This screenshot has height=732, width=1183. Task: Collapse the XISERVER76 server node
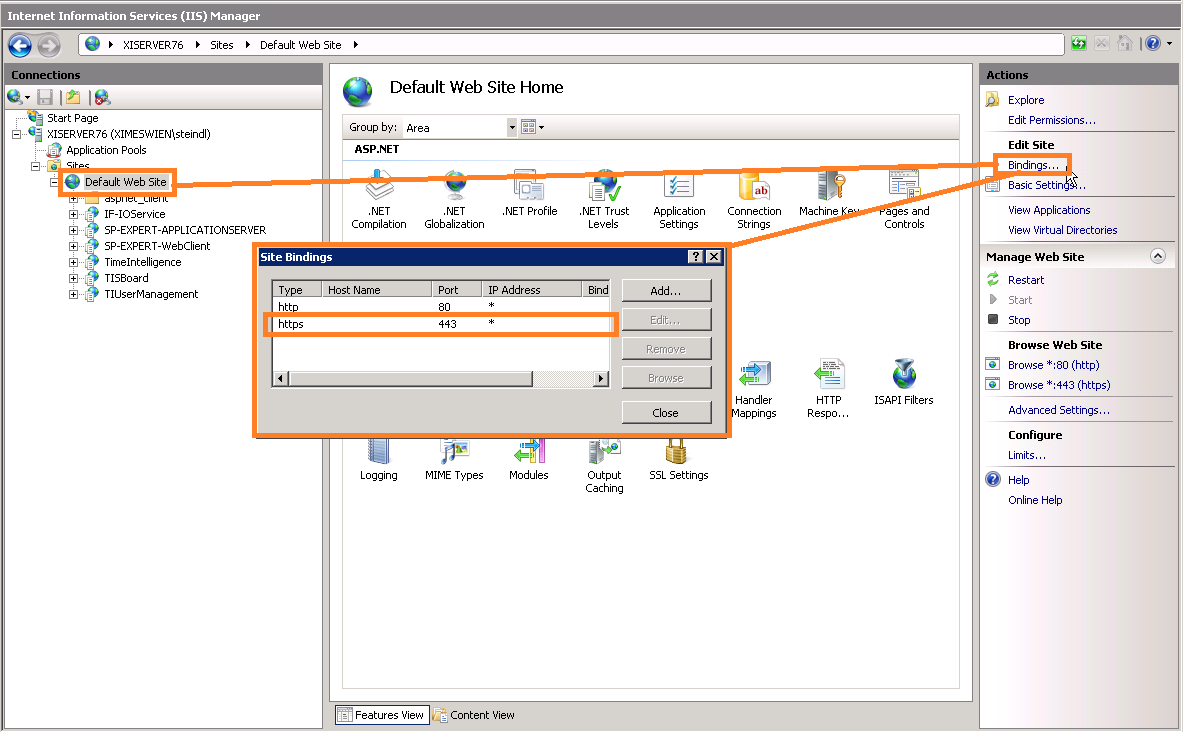coord(16,134)
